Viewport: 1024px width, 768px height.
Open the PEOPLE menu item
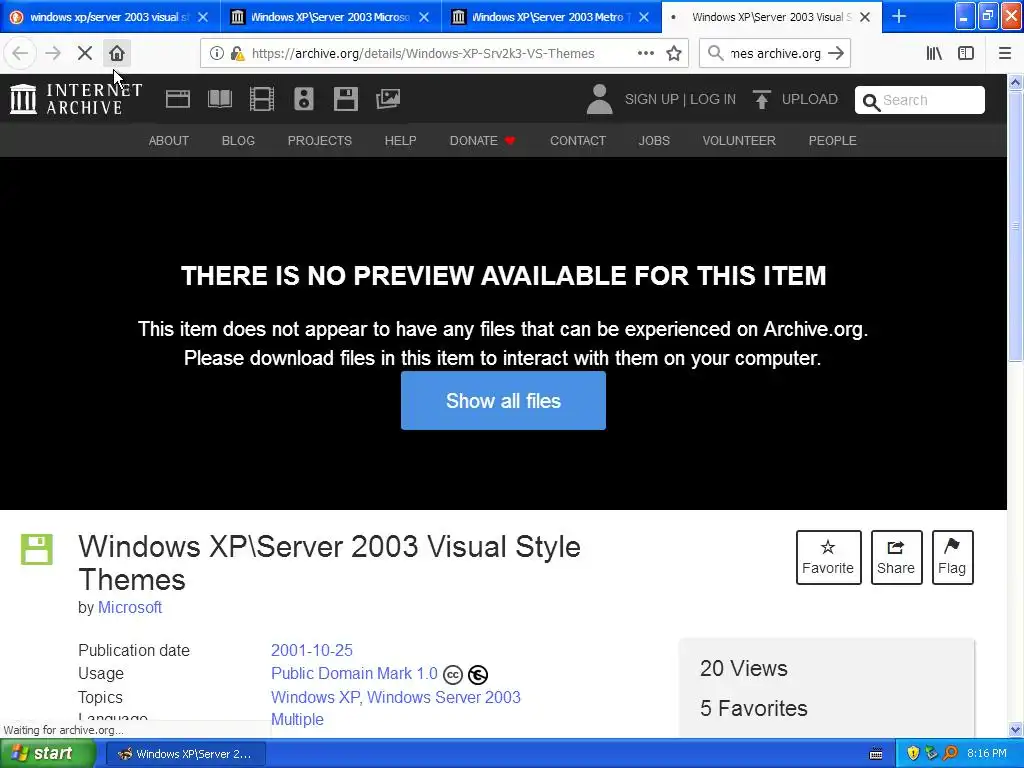pyautogui.click(x=832, y=140)
